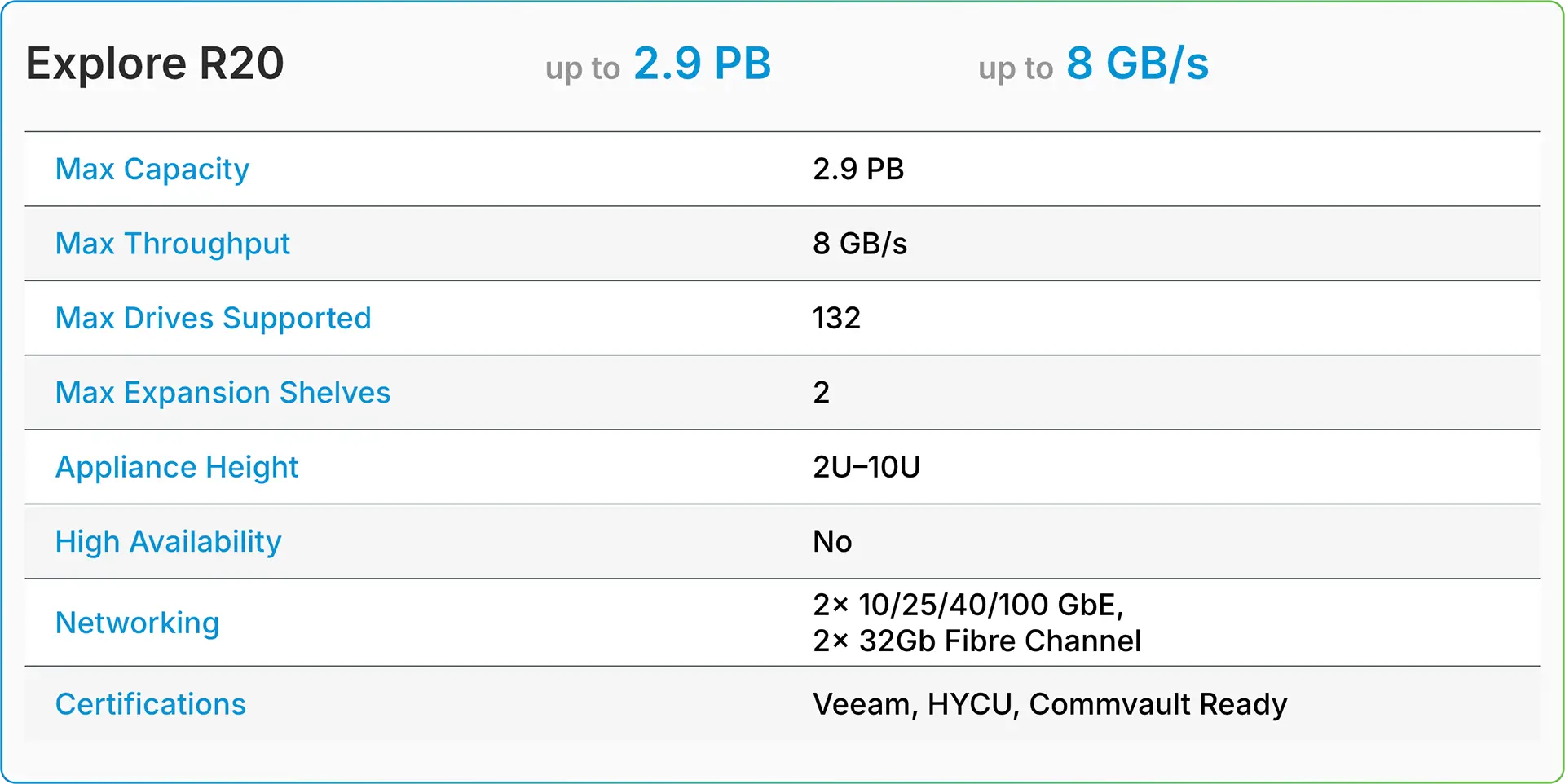Select the Max Throughput label
Image resolution: width=1565 pixels, height=784 pixels.
173,244
